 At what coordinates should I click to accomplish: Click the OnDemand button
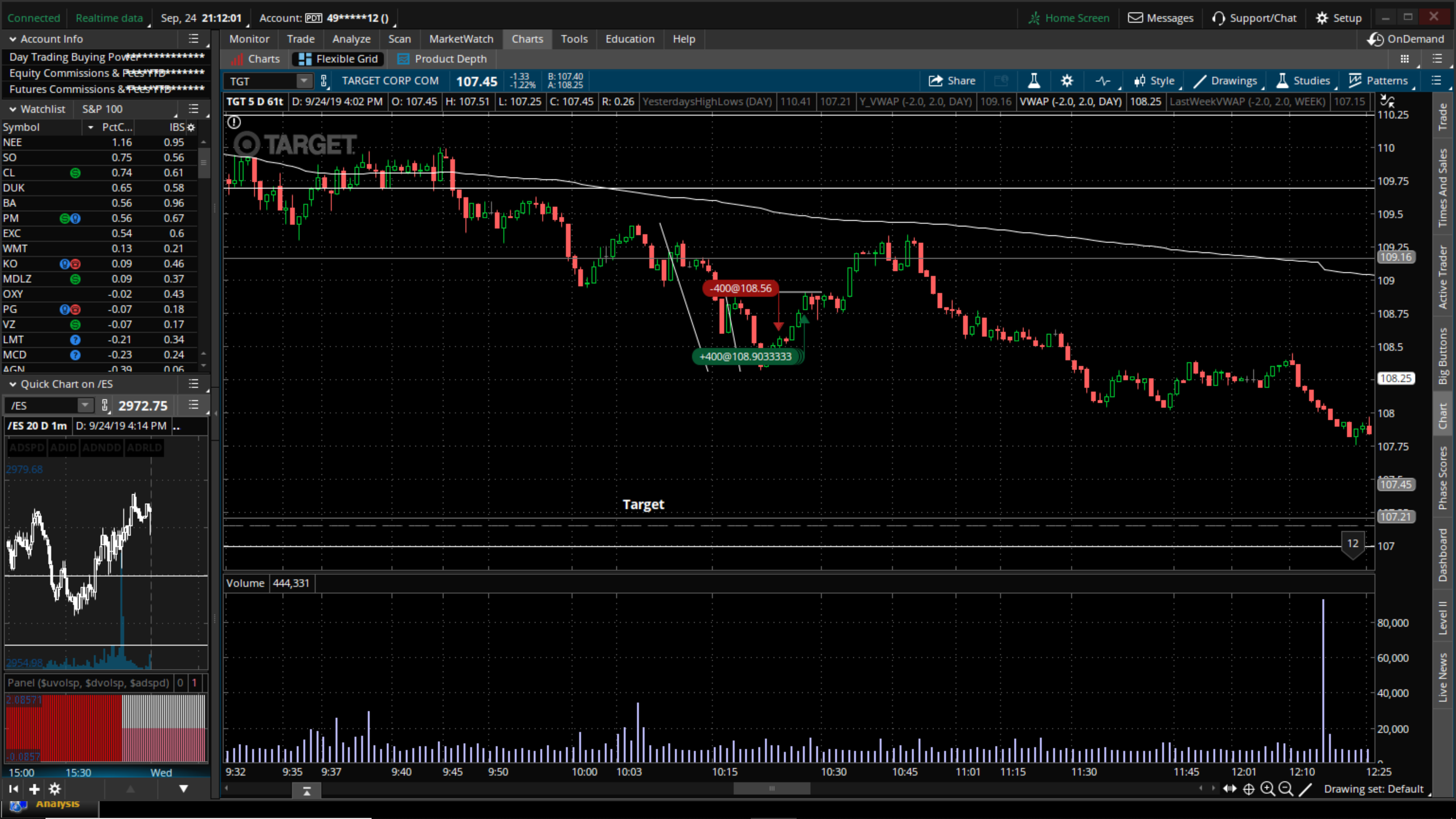click(x=1406, y=39)
